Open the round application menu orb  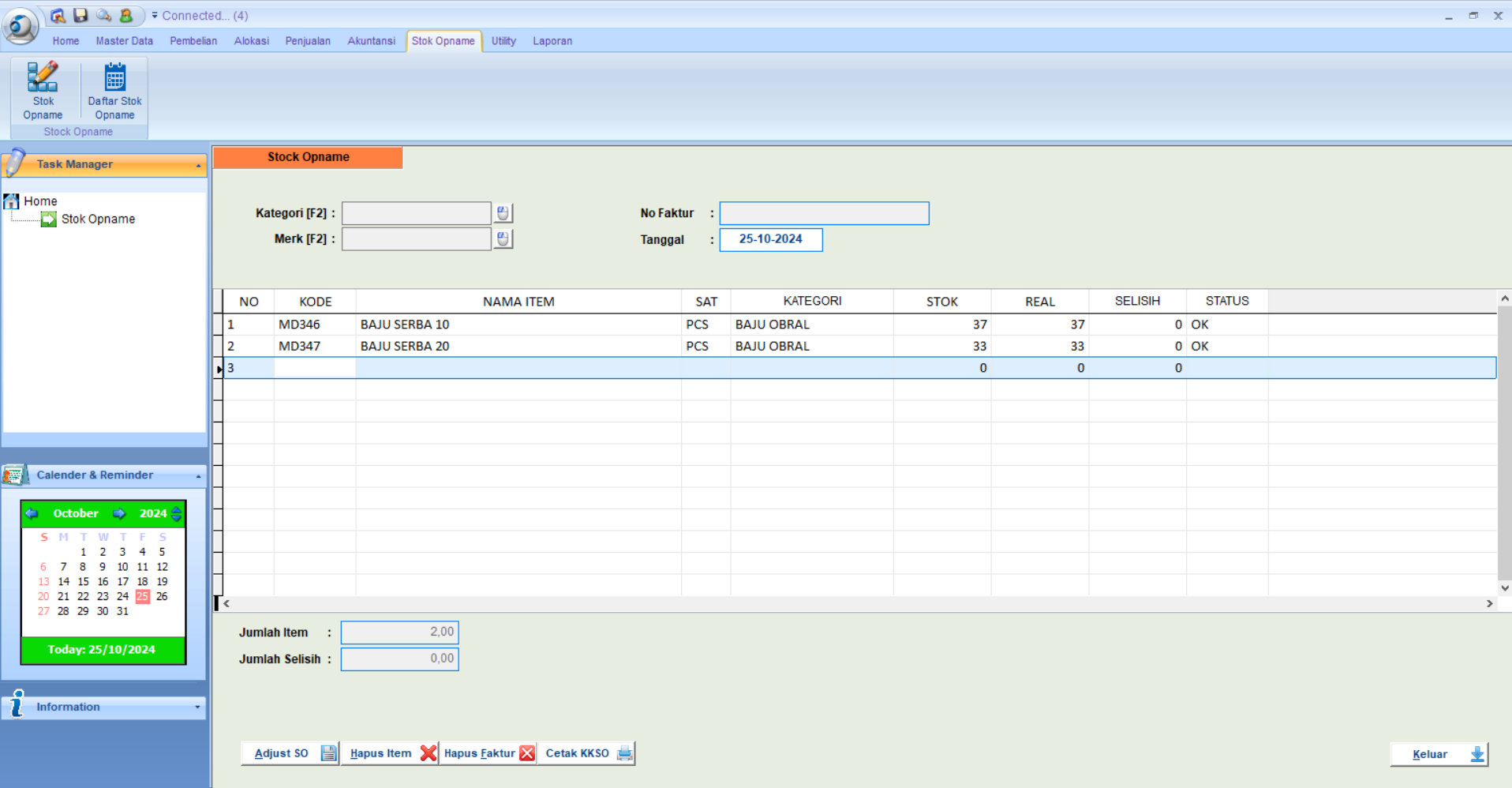21,25
